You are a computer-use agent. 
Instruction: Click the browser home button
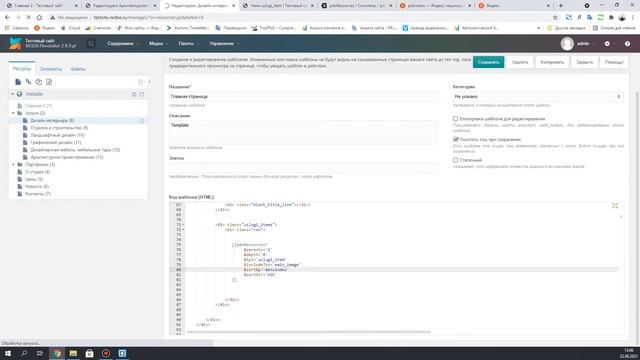click(39, 18)
